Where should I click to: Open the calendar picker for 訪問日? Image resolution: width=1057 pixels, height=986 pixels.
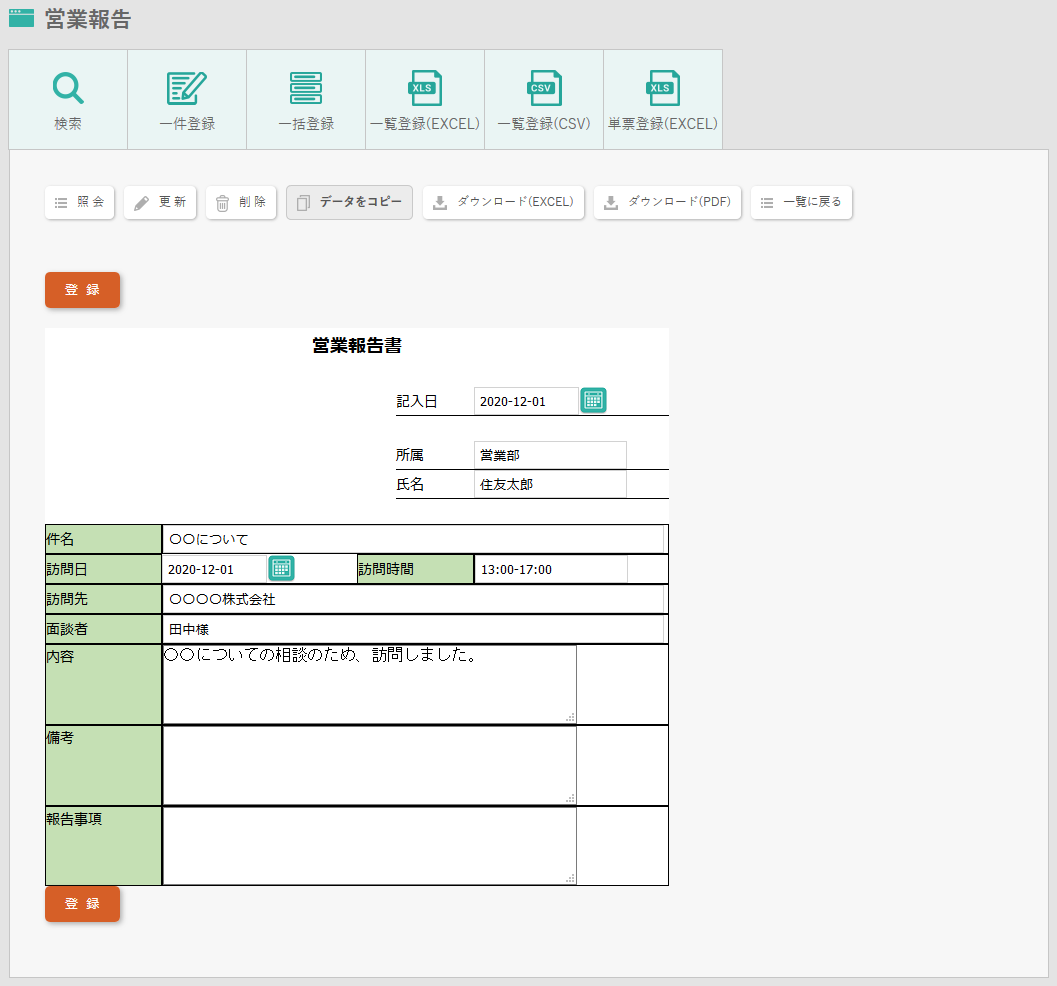[281, 568]
